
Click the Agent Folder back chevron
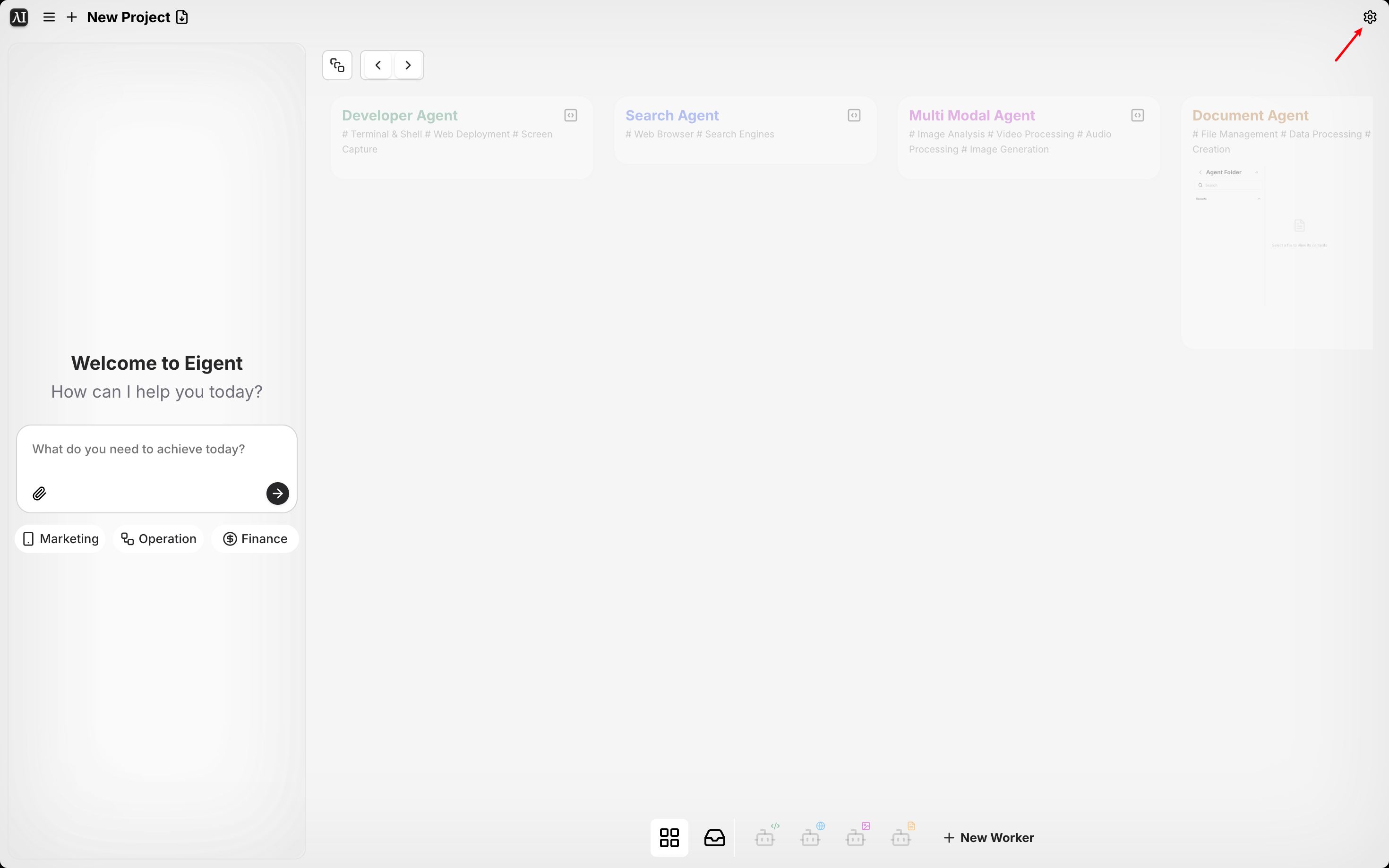[1200, 172]
